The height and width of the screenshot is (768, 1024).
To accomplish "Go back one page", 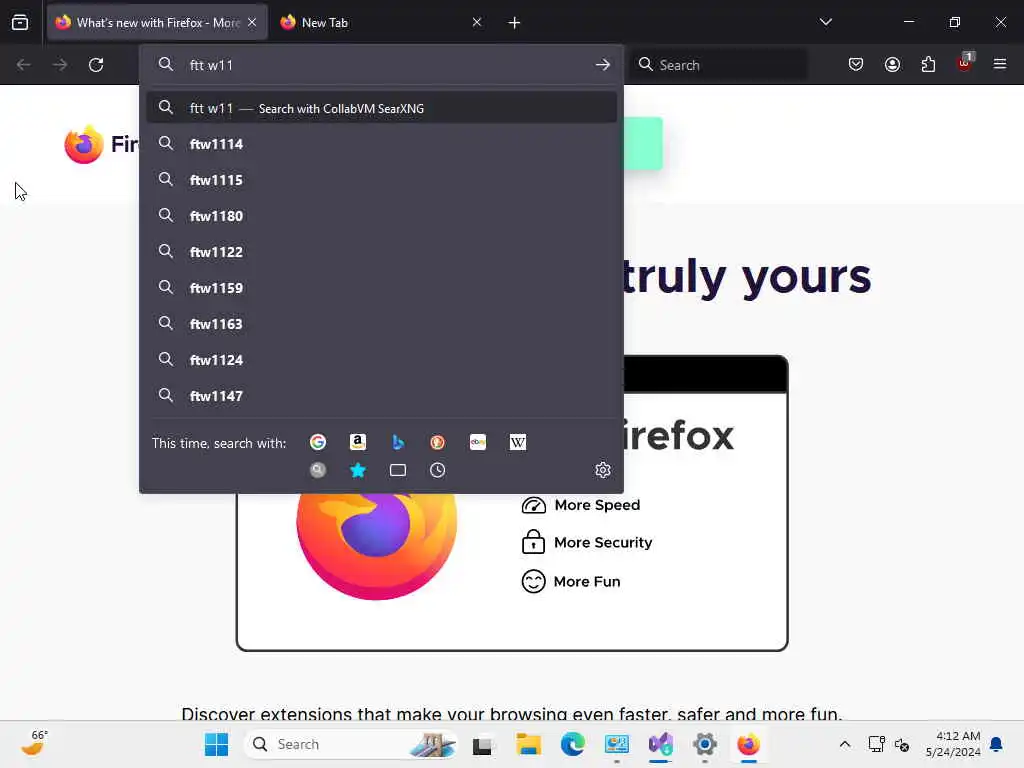I will (24, 65).
